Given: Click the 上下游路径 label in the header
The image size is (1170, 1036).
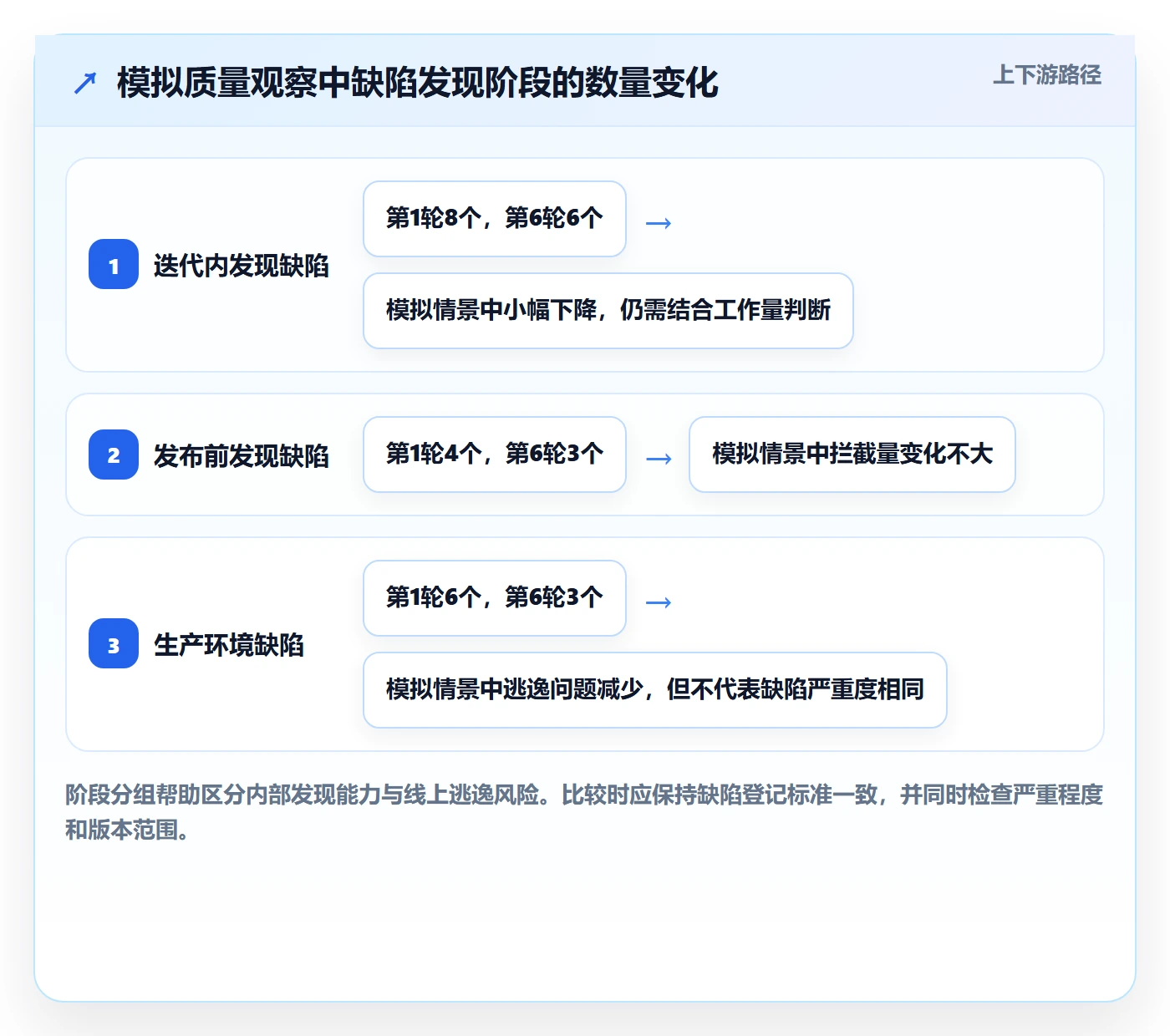Looking at the screenshot, I should point(1046,75).
